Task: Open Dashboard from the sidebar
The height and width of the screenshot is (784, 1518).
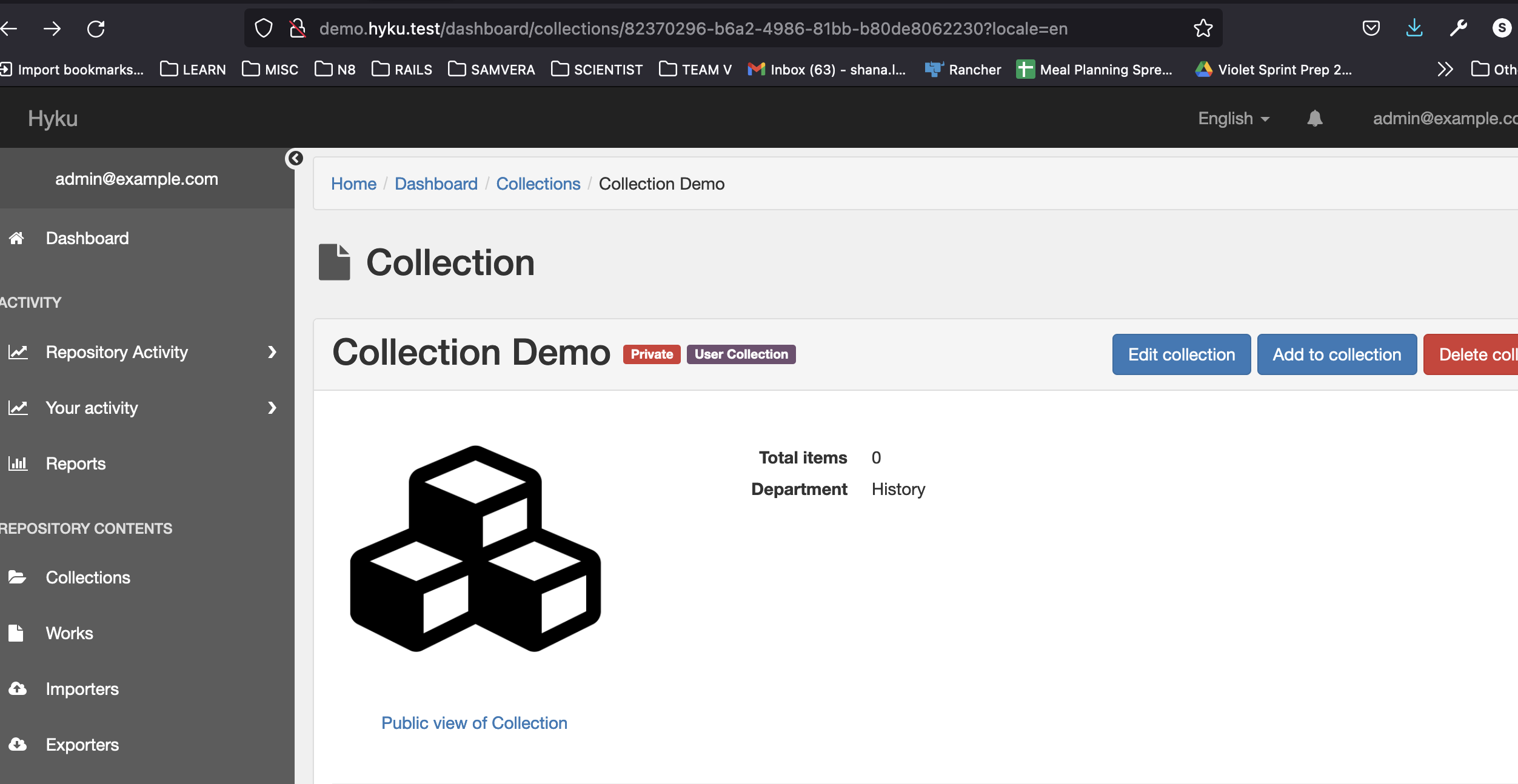Action: (87, 238)
